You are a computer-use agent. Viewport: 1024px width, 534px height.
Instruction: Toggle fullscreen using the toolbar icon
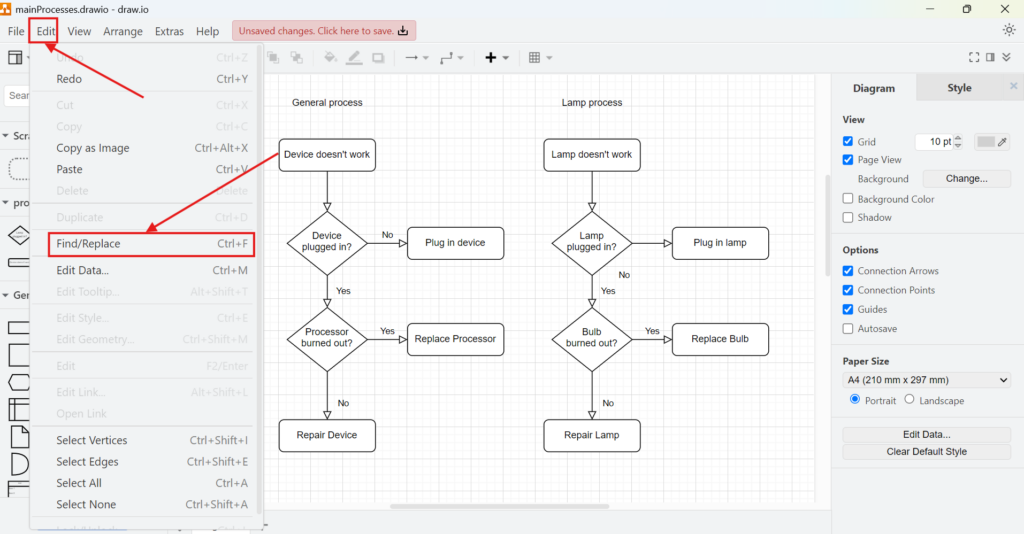click(x=975, y=58)
